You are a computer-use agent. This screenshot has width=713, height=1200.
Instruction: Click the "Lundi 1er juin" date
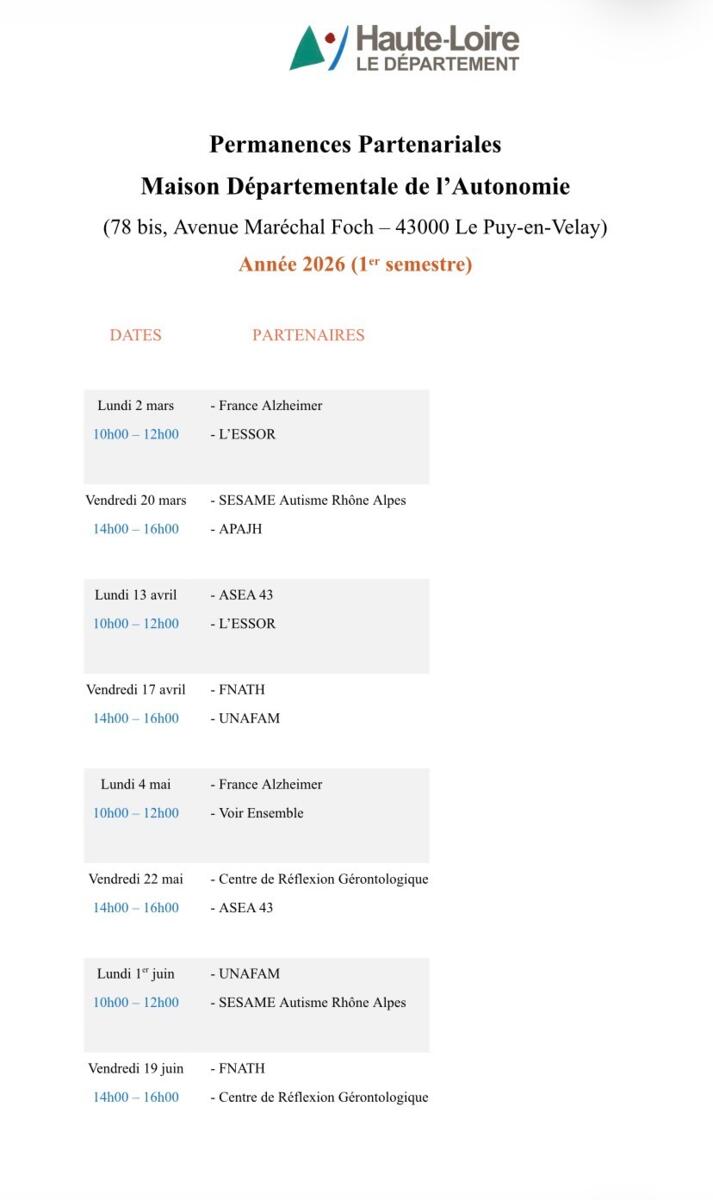pos(135,973)
